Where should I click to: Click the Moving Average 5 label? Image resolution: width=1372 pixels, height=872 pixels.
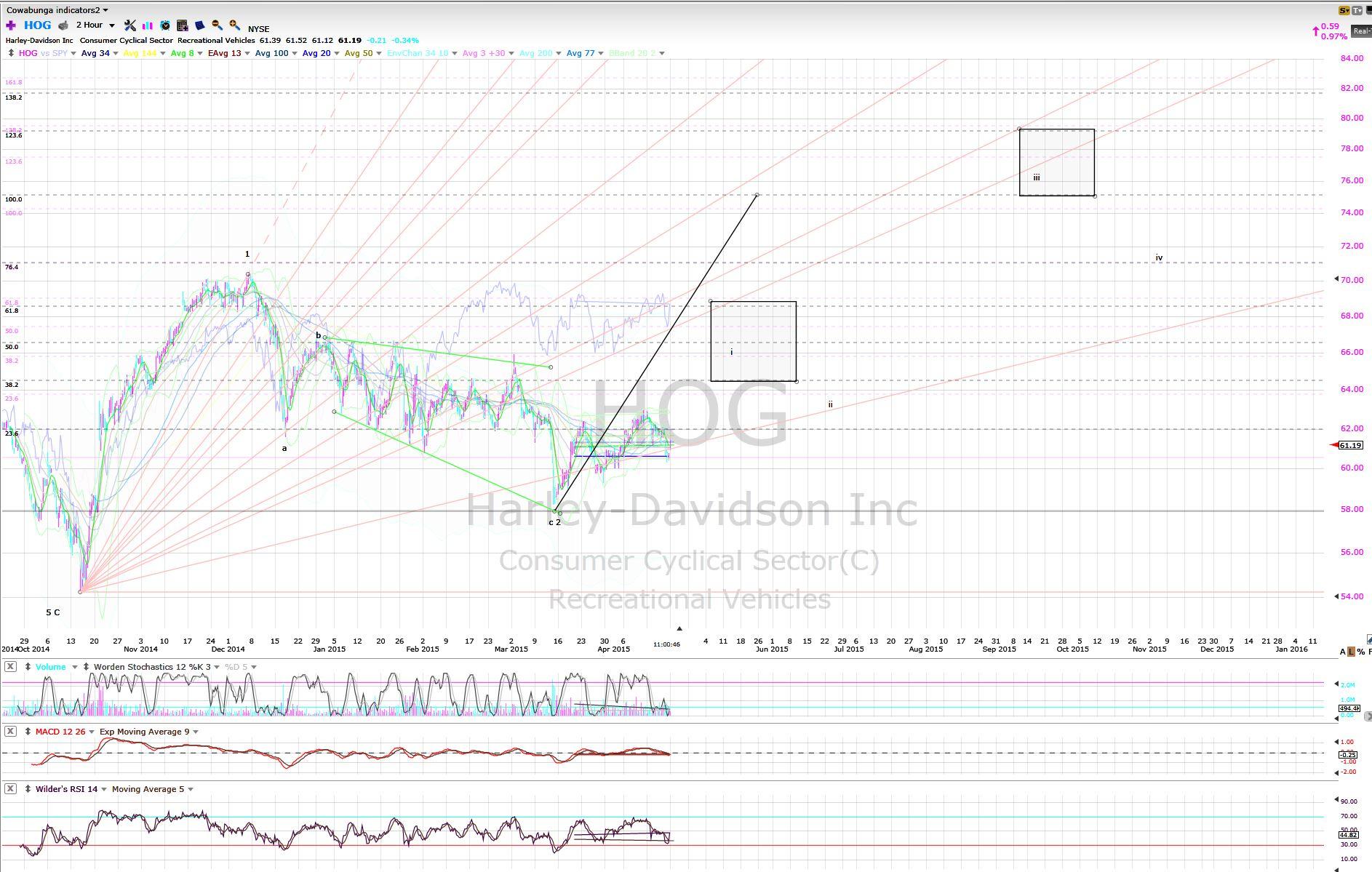148,789
